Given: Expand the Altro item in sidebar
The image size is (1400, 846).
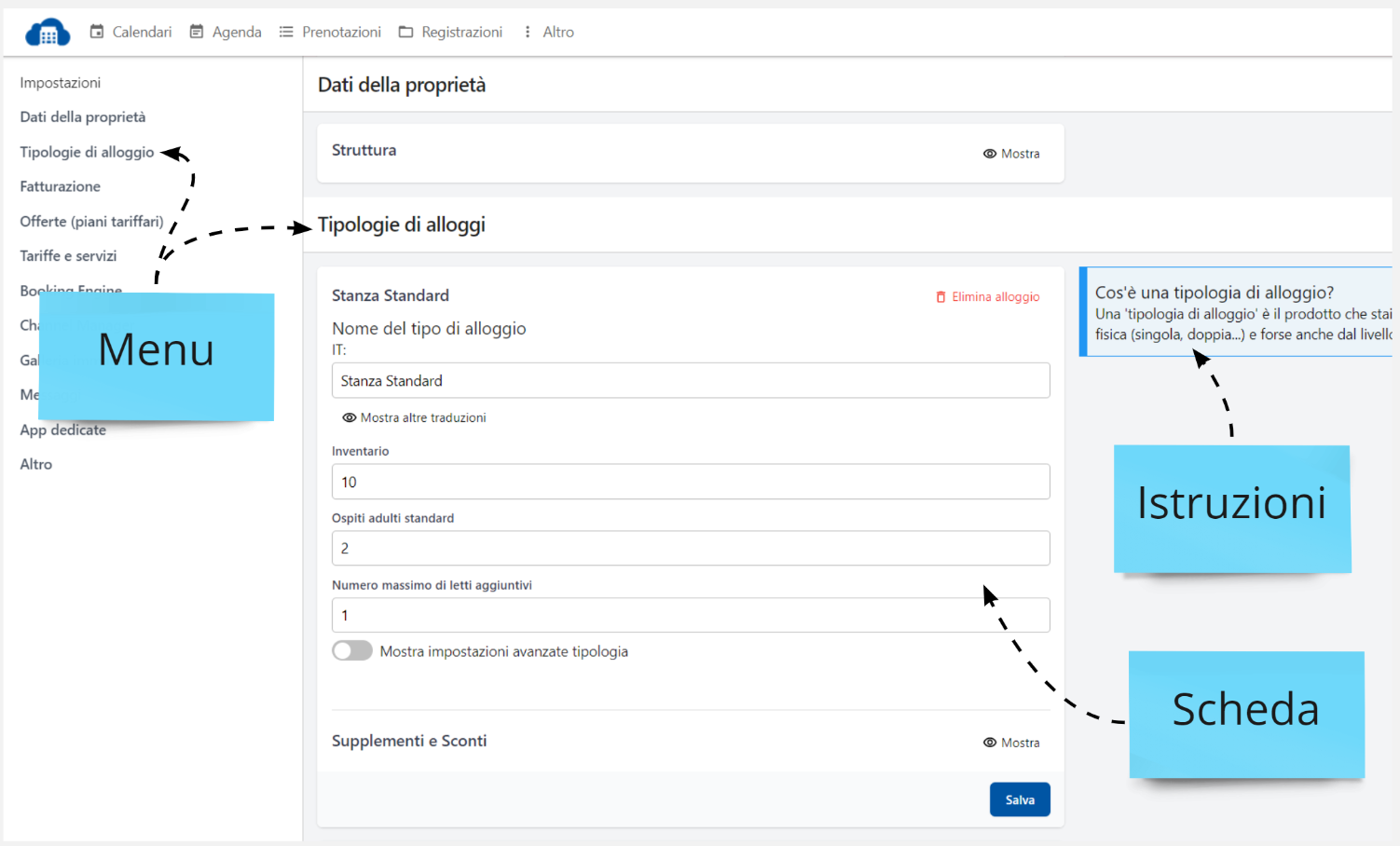Looking at the screenshot, I should coord(36,464).
